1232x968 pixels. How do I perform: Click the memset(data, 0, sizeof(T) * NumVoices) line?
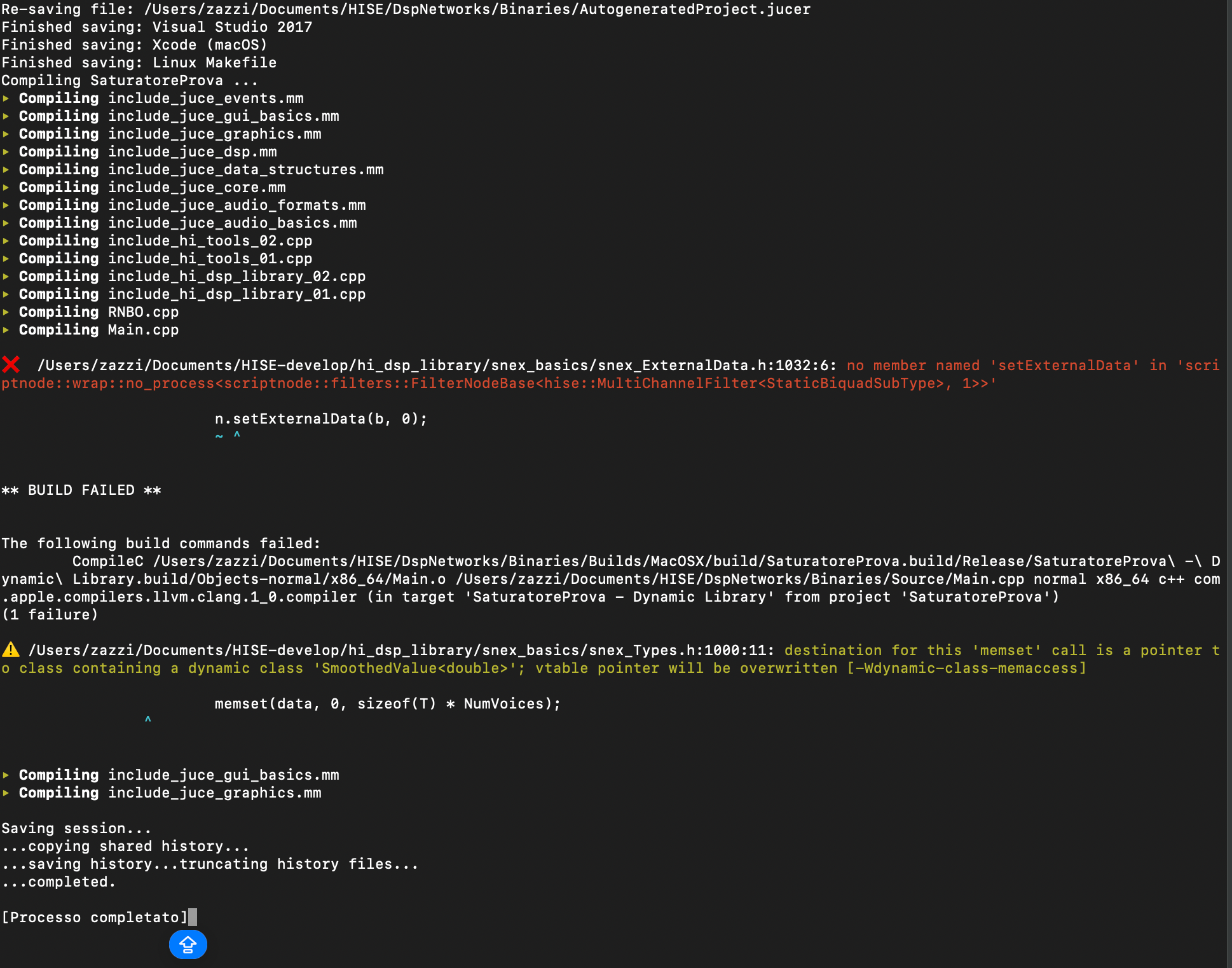[388, 704]
